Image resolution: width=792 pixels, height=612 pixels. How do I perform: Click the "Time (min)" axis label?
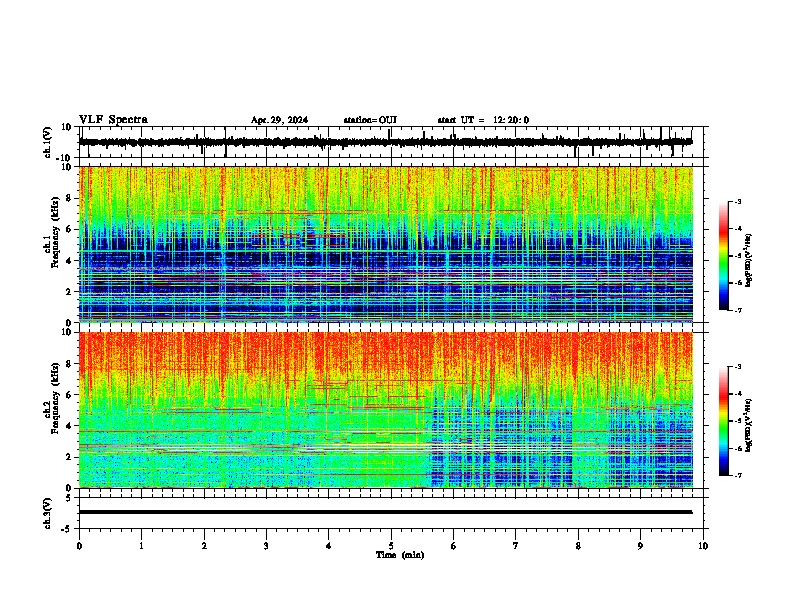tap(400, 555)
